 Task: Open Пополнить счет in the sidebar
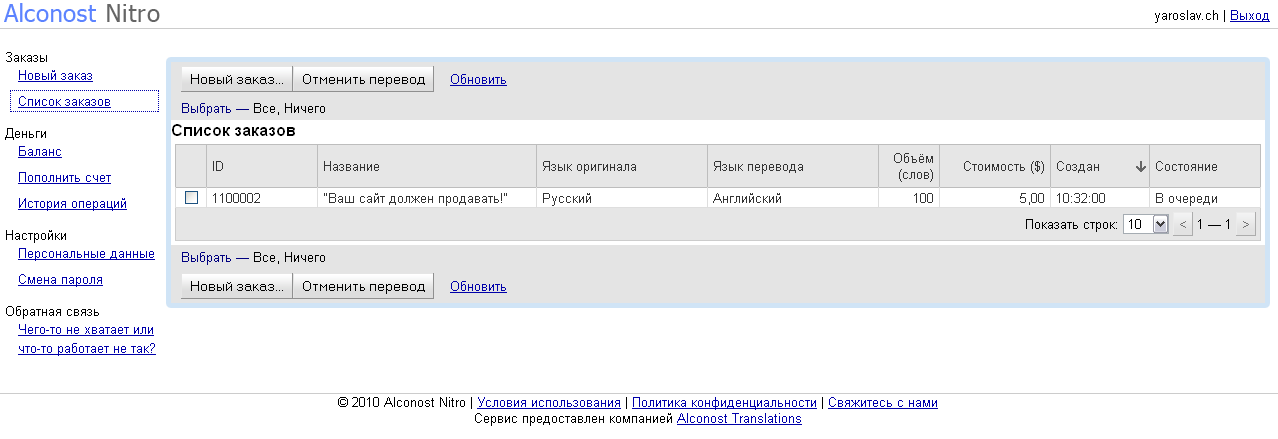(64, 178)
